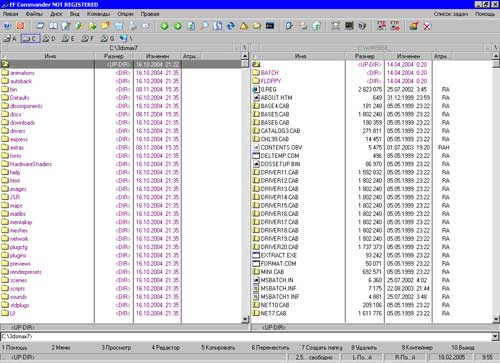
Task: Select drive C button
Action: (x=30, y=39)
